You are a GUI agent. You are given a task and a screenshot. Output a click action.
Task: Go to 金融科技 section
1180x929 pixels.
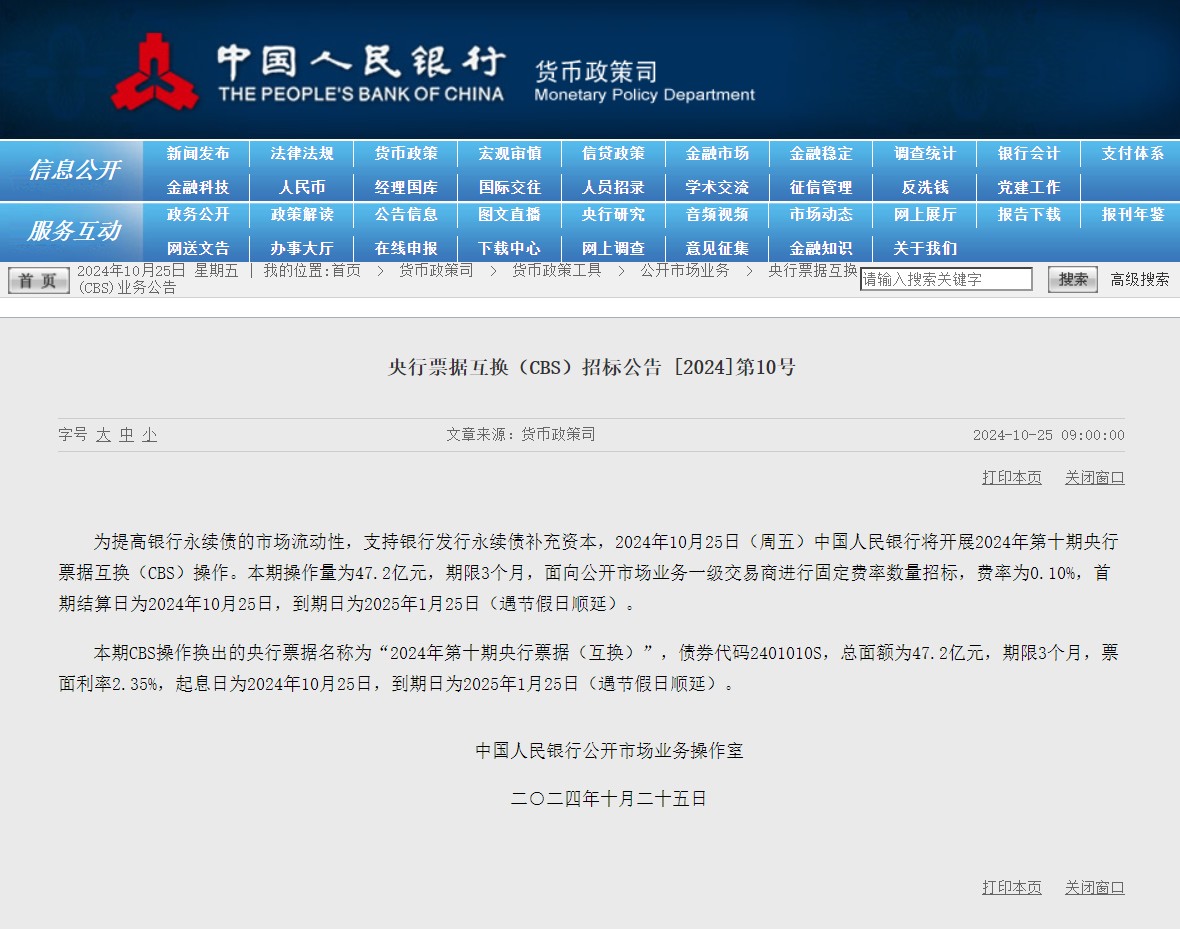198,187
